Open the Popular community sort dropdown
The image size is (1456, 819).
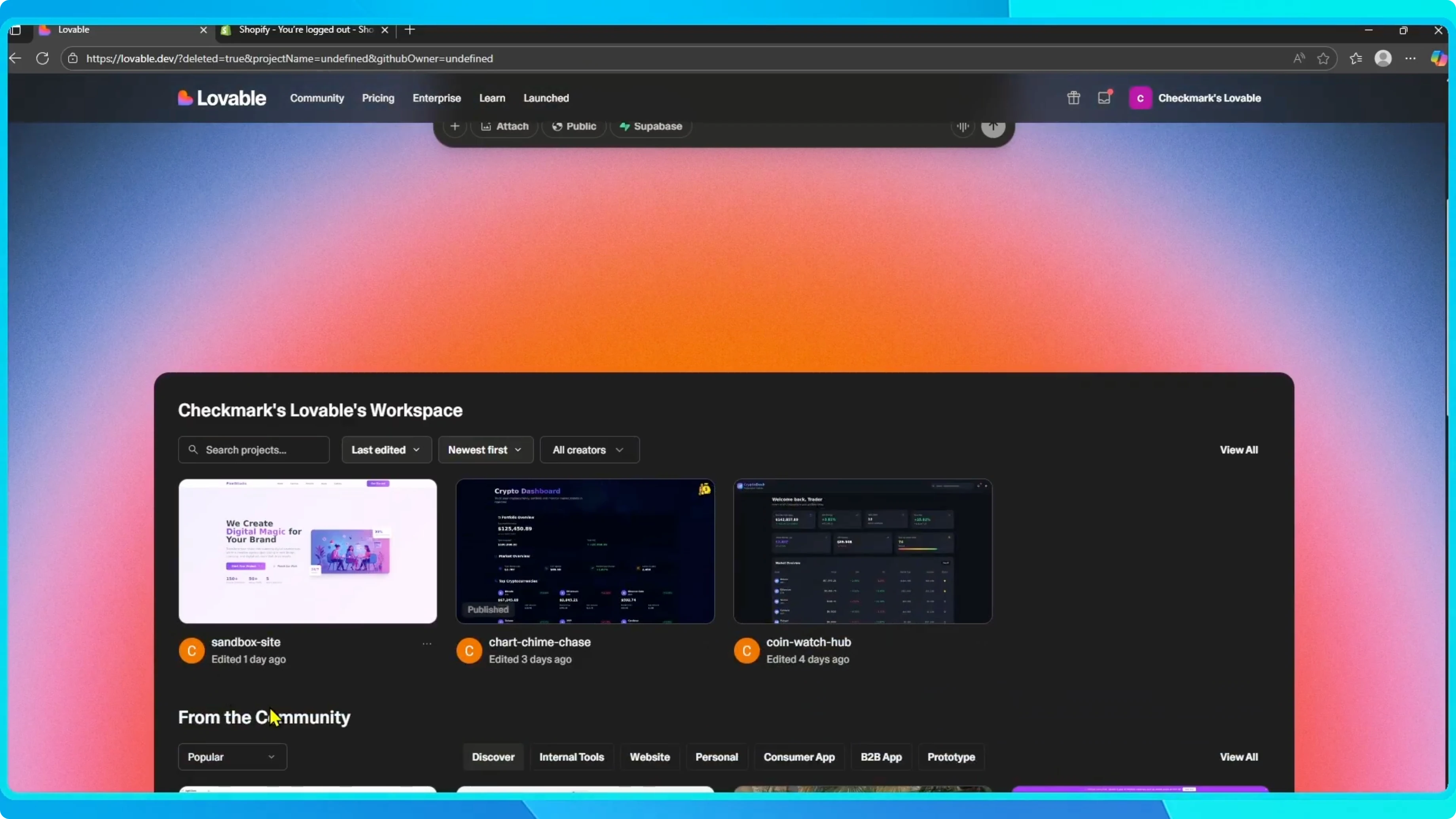pyautogui.click(x=232, y=757)
